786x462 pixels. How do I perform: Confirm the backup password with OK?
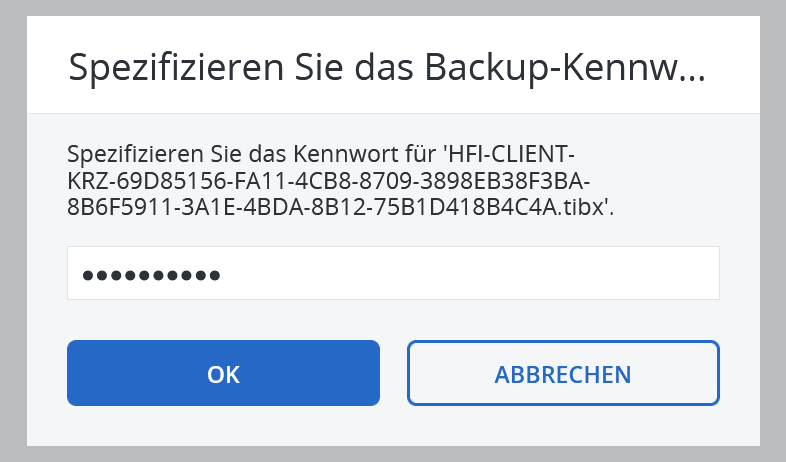click(x=223, y=373)
